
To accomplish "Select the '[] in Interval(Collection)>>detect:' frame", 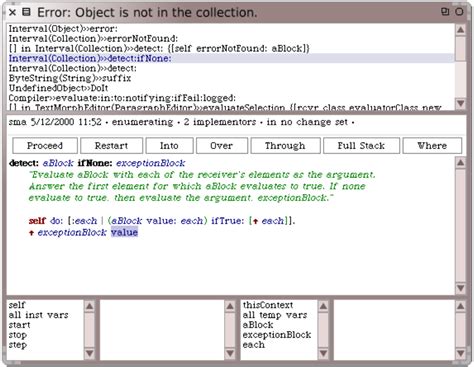I will tap(230, 49).
